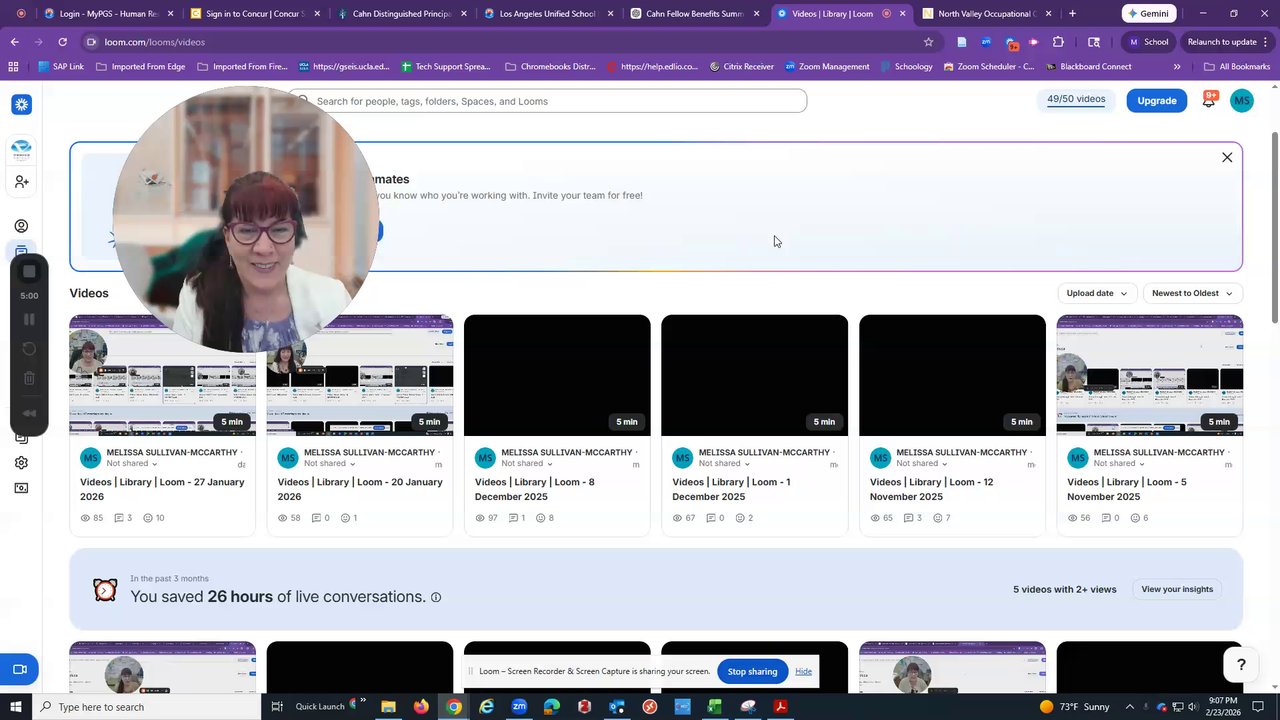Open the screenshot icon in Loom sidebar

[21, 489]
